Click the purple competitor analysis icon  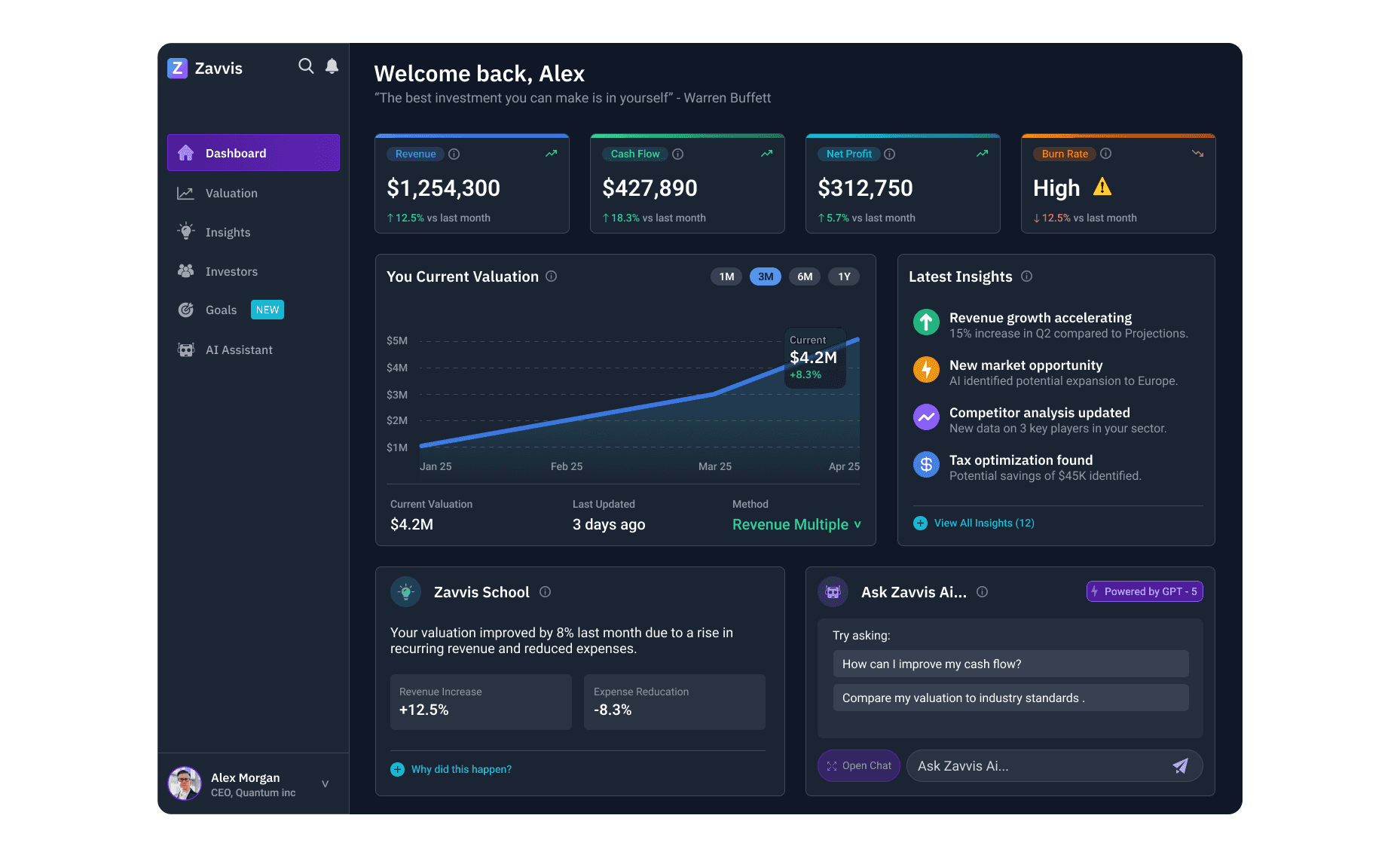coord(926,417)
